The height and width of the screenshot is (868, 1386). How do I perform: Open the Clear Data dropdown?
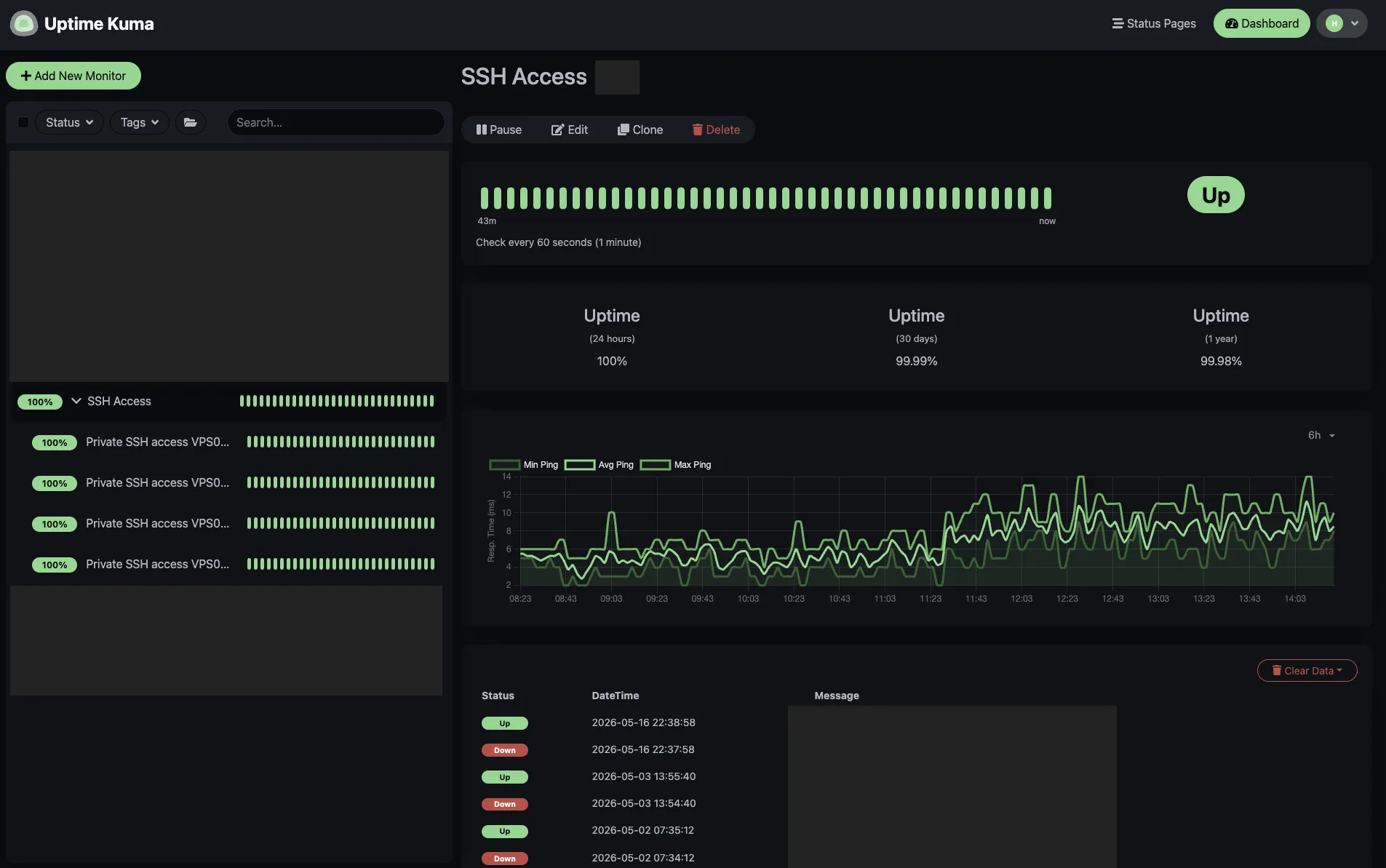point(1307,671)
